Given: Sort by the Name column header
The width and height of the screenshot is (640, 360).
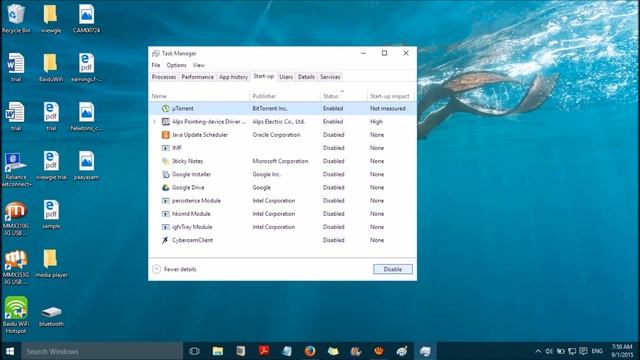Looking at the screenshot, I should (x=200, y=96).
